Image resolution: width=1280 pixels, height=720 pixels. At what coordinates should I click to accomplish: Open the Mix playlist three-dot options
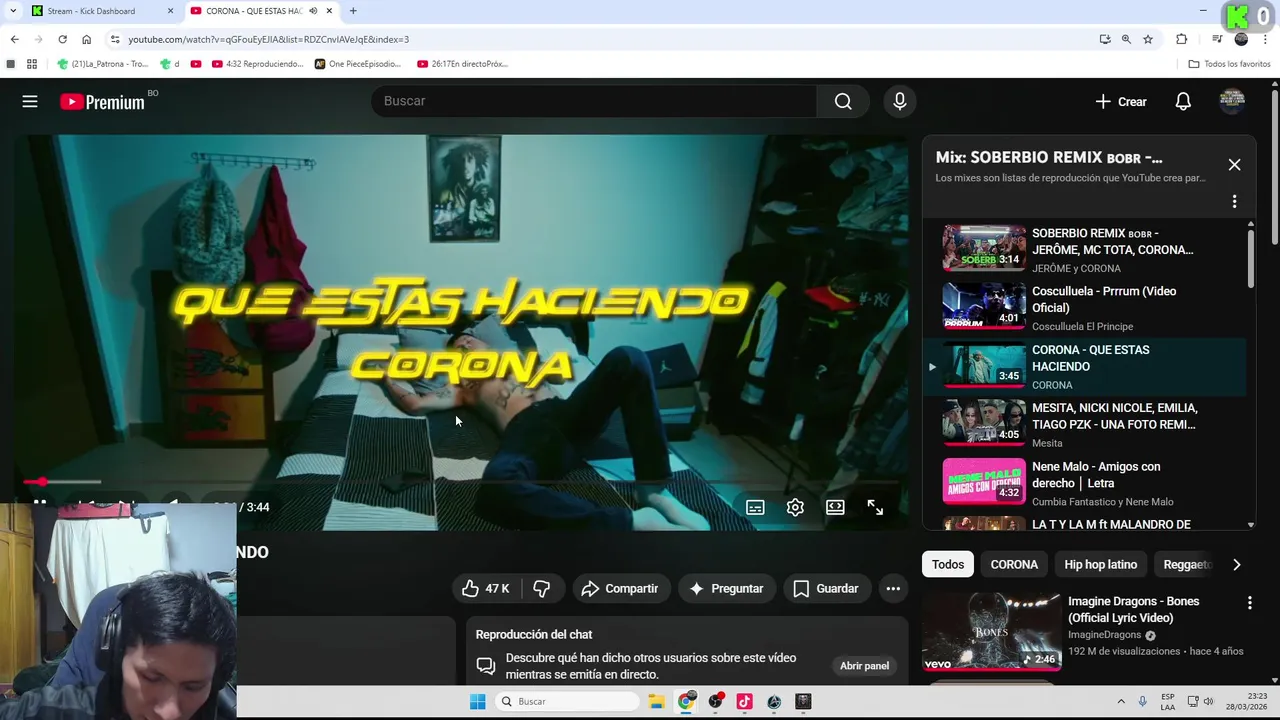pyautogui.click(x=1234, y=201)
